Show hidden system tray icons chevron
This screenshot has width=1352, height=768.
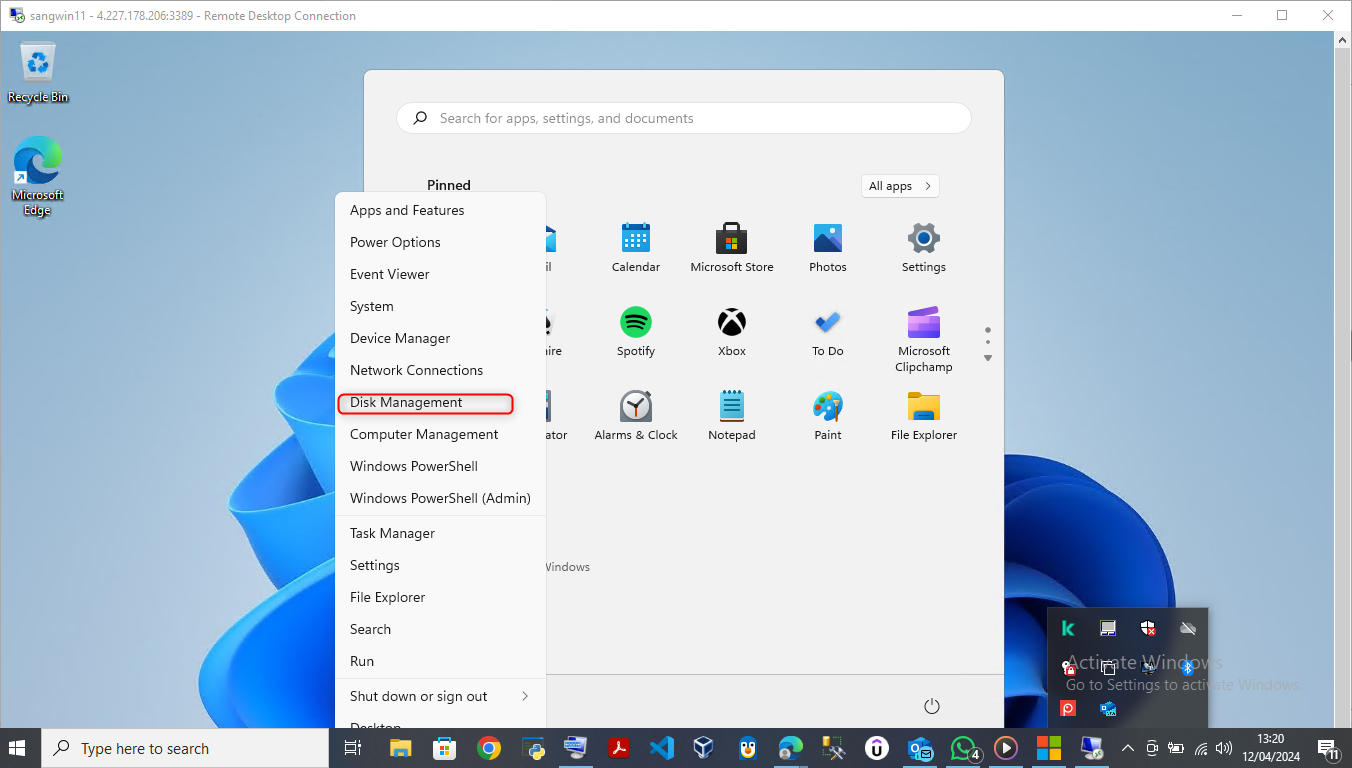(x=1128, y=748)
